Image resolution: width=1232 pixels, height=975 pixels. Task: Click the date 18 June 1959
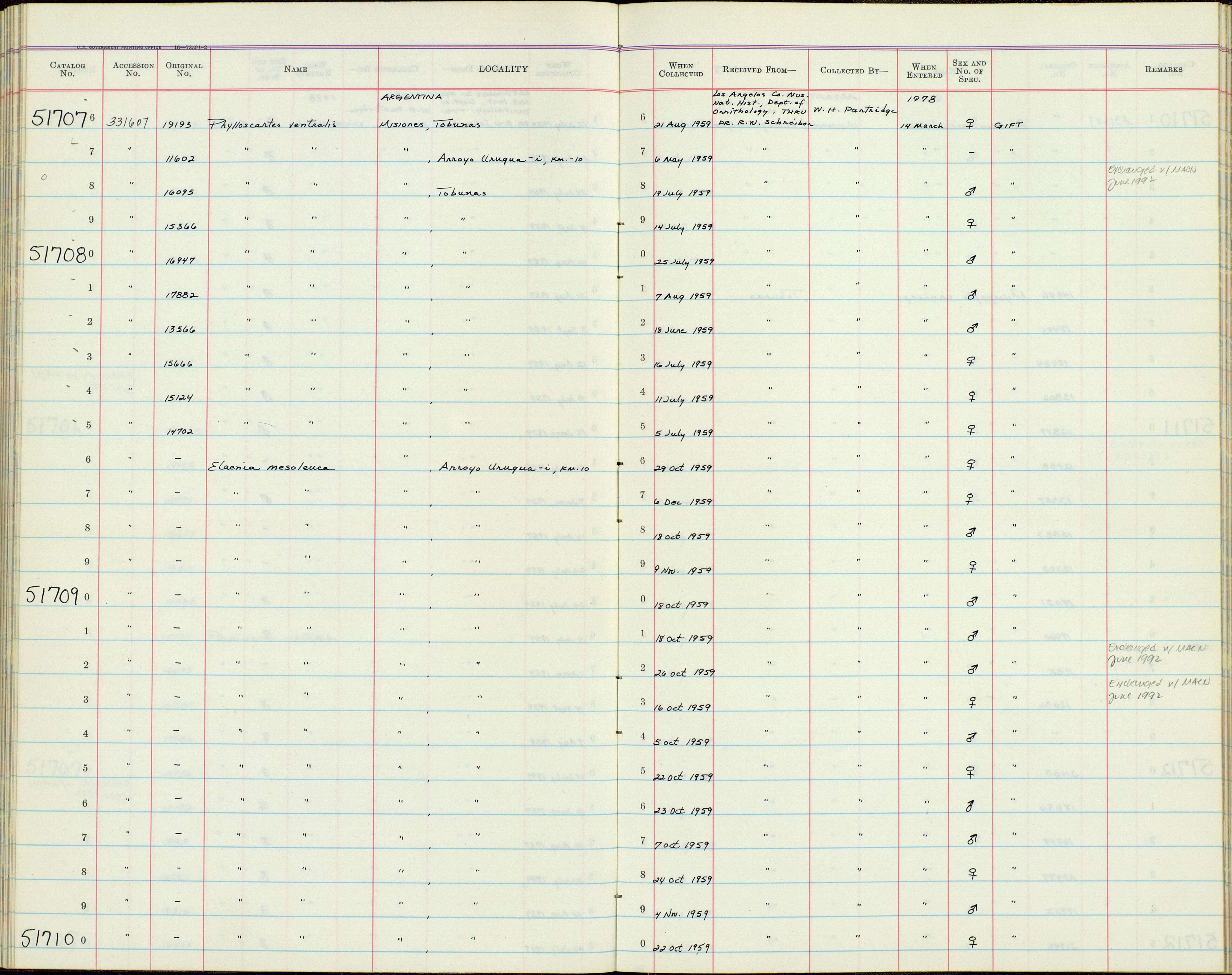coord(683,330)
